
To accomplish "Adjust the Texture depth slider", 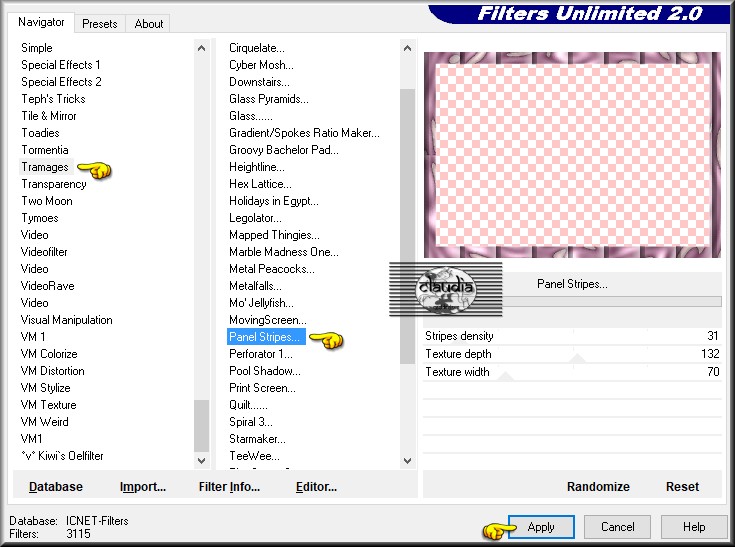I will 572,354.
